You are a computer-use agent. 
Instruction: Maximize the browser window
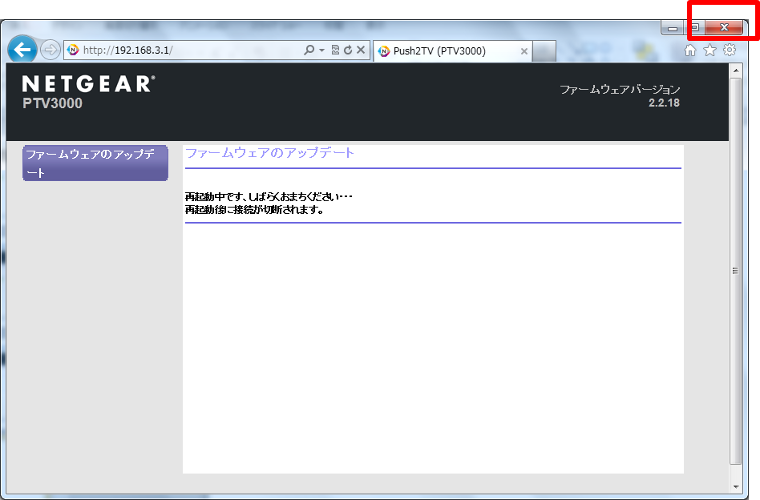tap(695, 28)
